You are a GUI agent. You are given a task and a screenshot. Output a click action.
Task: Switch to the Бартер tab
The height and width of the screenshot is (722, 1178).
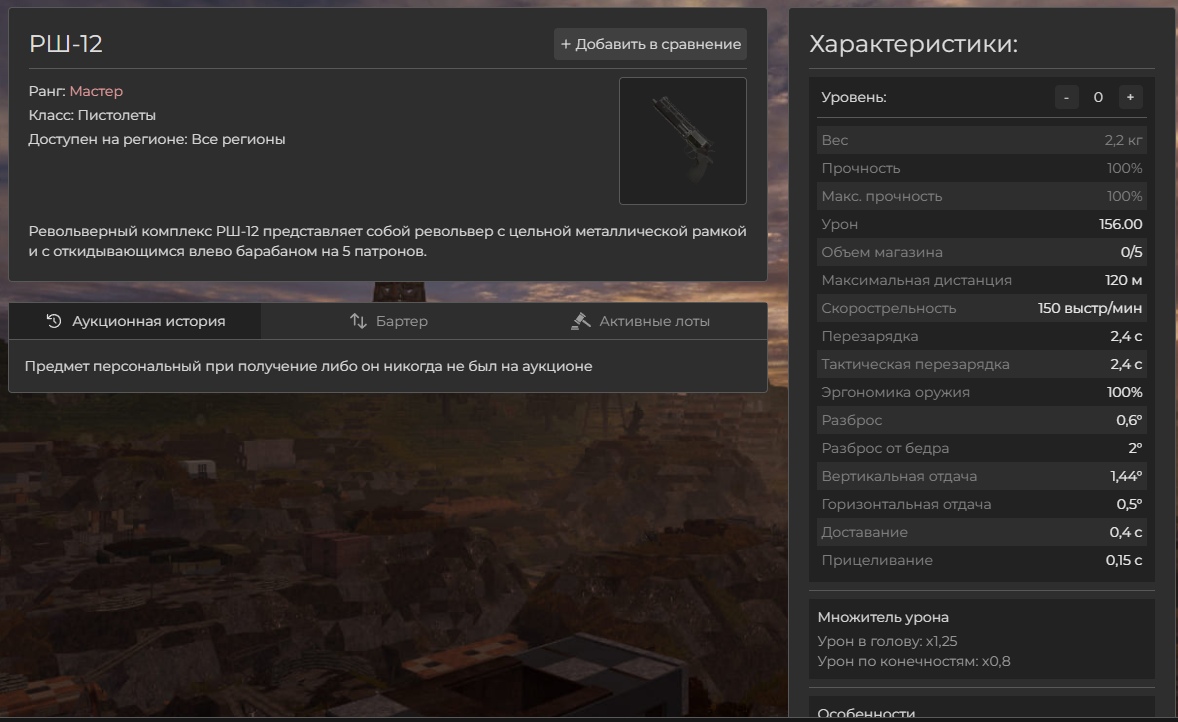tap(401, 321)
